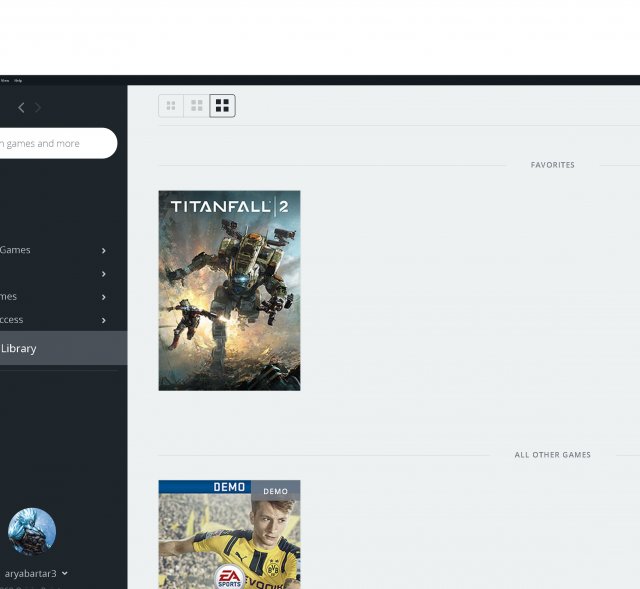The image size is (640, 589).
Task: Expand the Origin Access sidebar chevron
Action: (104, 320)
